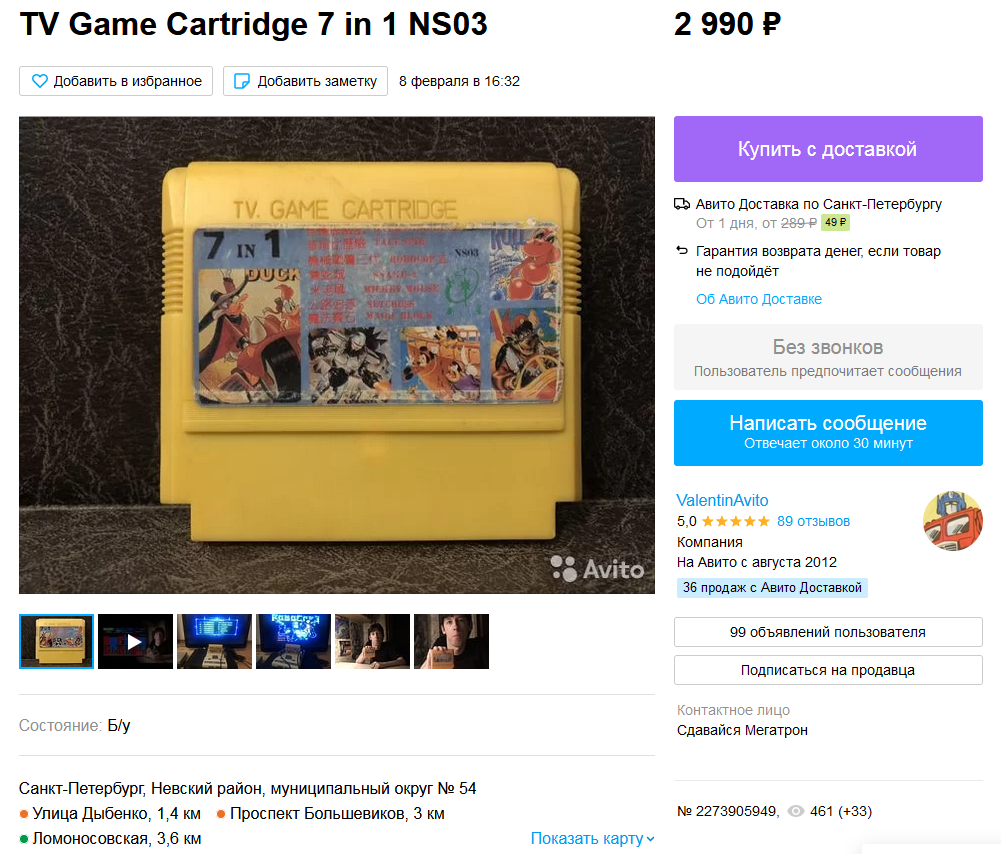Click the note icon in Добавить заметку

tap(242, 81)
